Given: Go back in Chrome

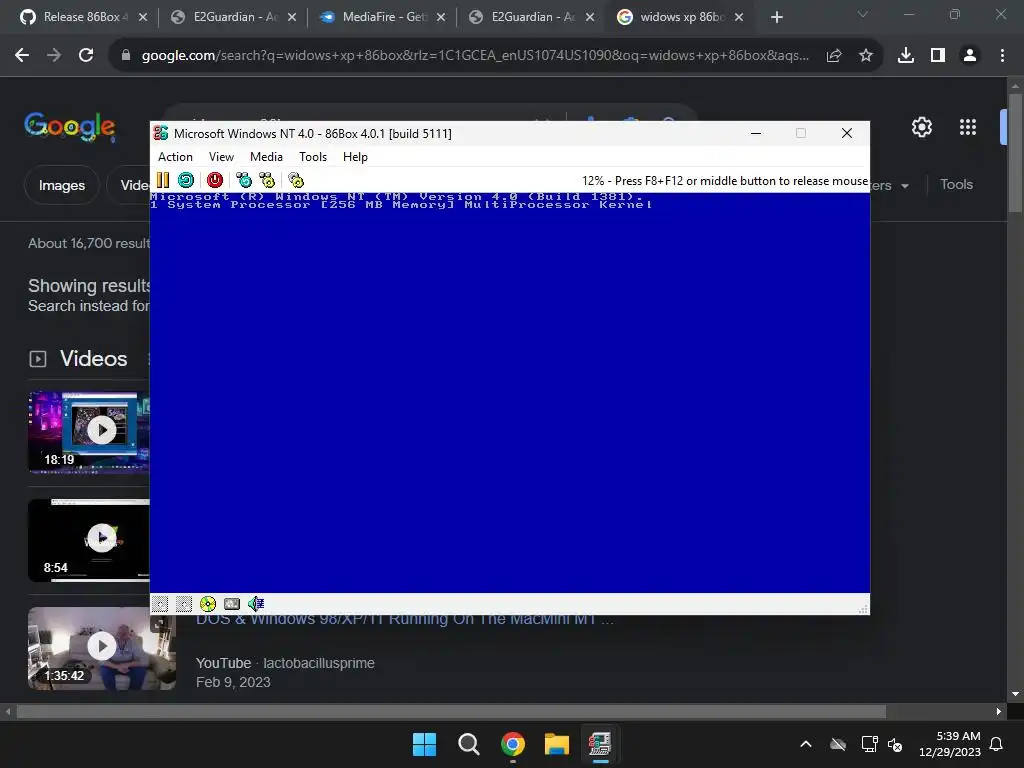Looking at the screenshot, I should pos(22,56).
